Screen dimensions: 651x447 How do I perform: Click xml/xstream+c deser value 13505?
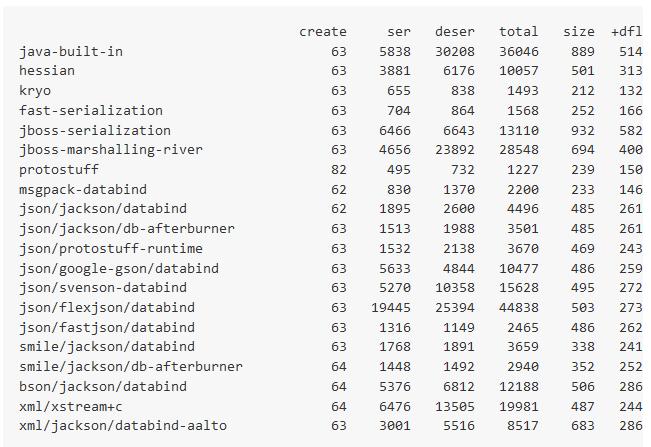point(455,406)
